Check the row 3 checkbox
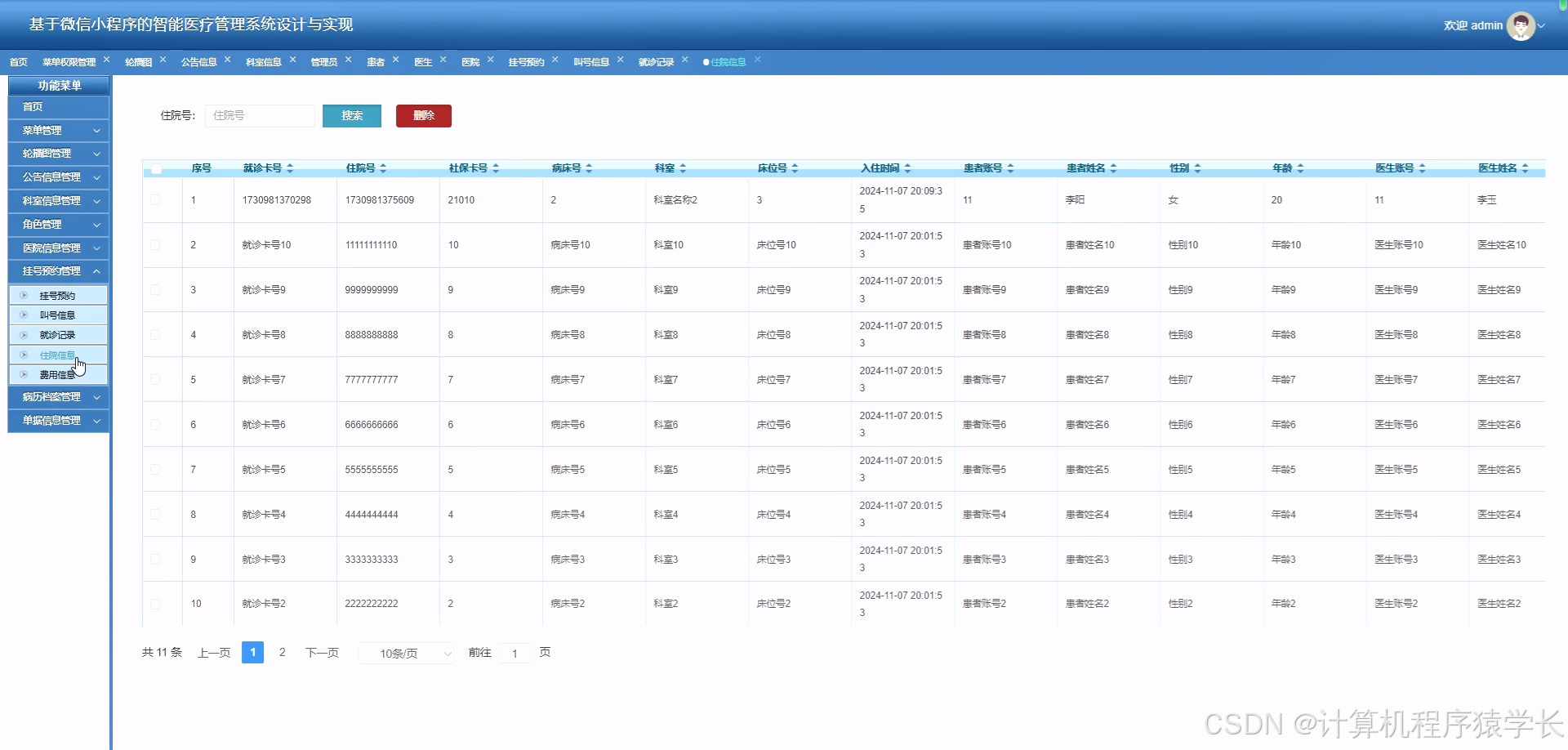The image size is (1568, 750). coord(155,289)
